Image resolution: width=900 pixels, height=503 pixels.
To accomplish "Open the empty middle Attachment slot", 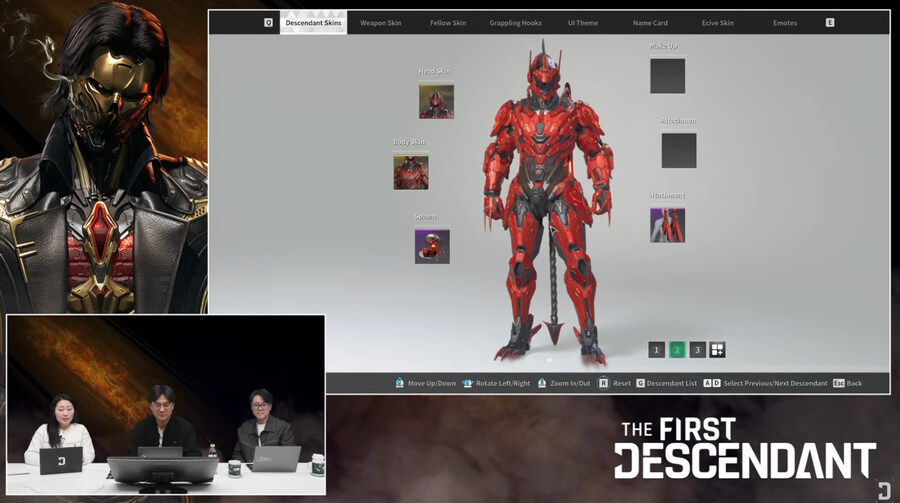I will (x=679, y=150).
